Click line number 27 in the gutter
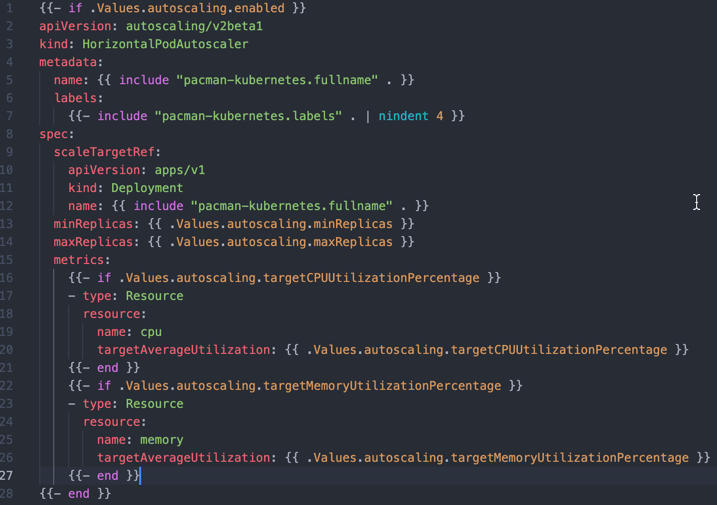Screen dimensions: 717x505 6,476
